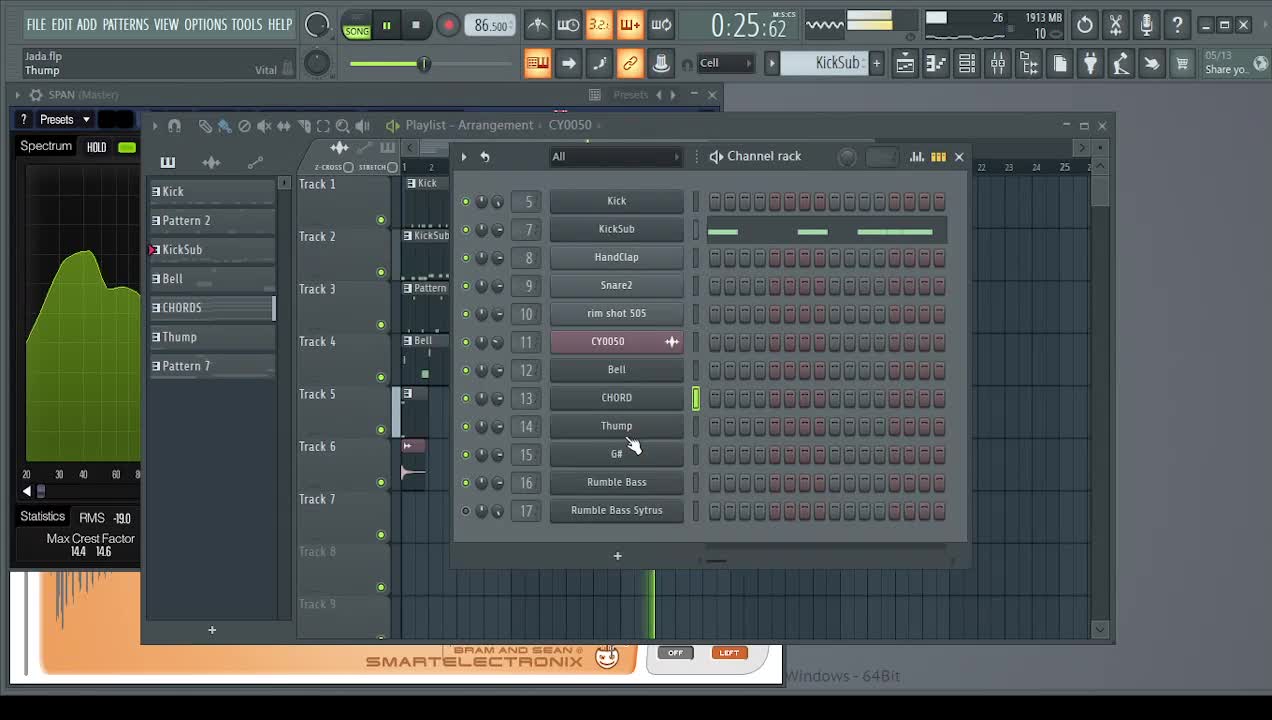Select the Kick pattern in picker
Viewport: 1272px width, 720px height.
[x=212, y=192]
